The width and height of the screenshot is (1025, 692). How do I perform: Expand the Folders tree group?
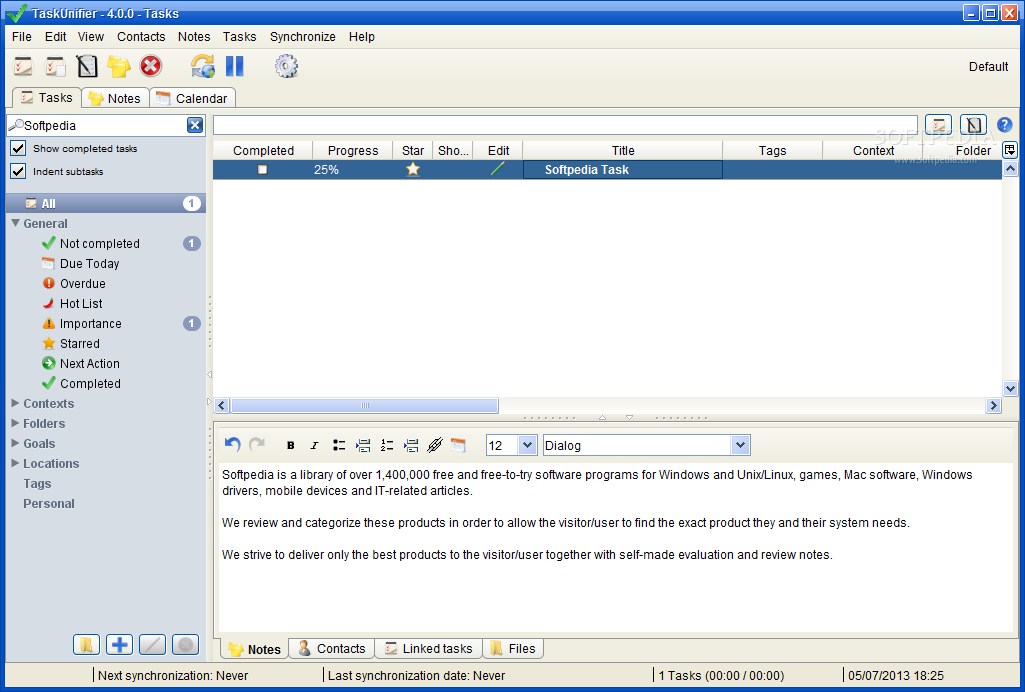[x=15, y=423]
